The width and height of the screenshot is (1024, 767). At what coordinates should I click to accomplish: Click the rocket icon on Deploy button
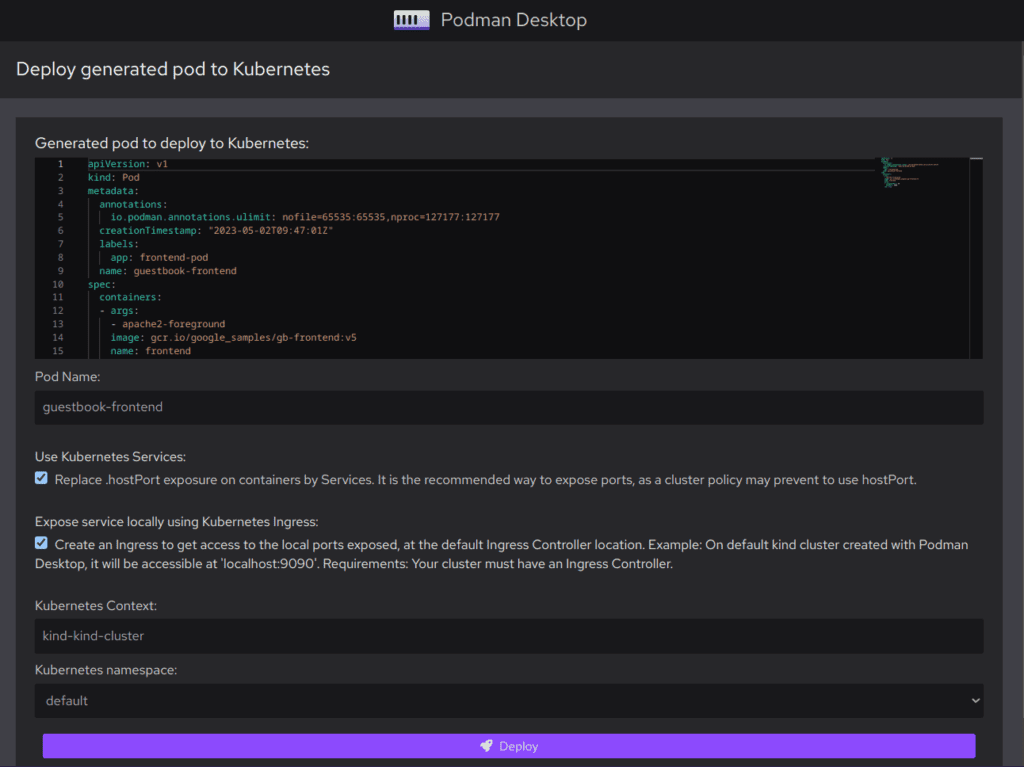(x=485, y=746)
